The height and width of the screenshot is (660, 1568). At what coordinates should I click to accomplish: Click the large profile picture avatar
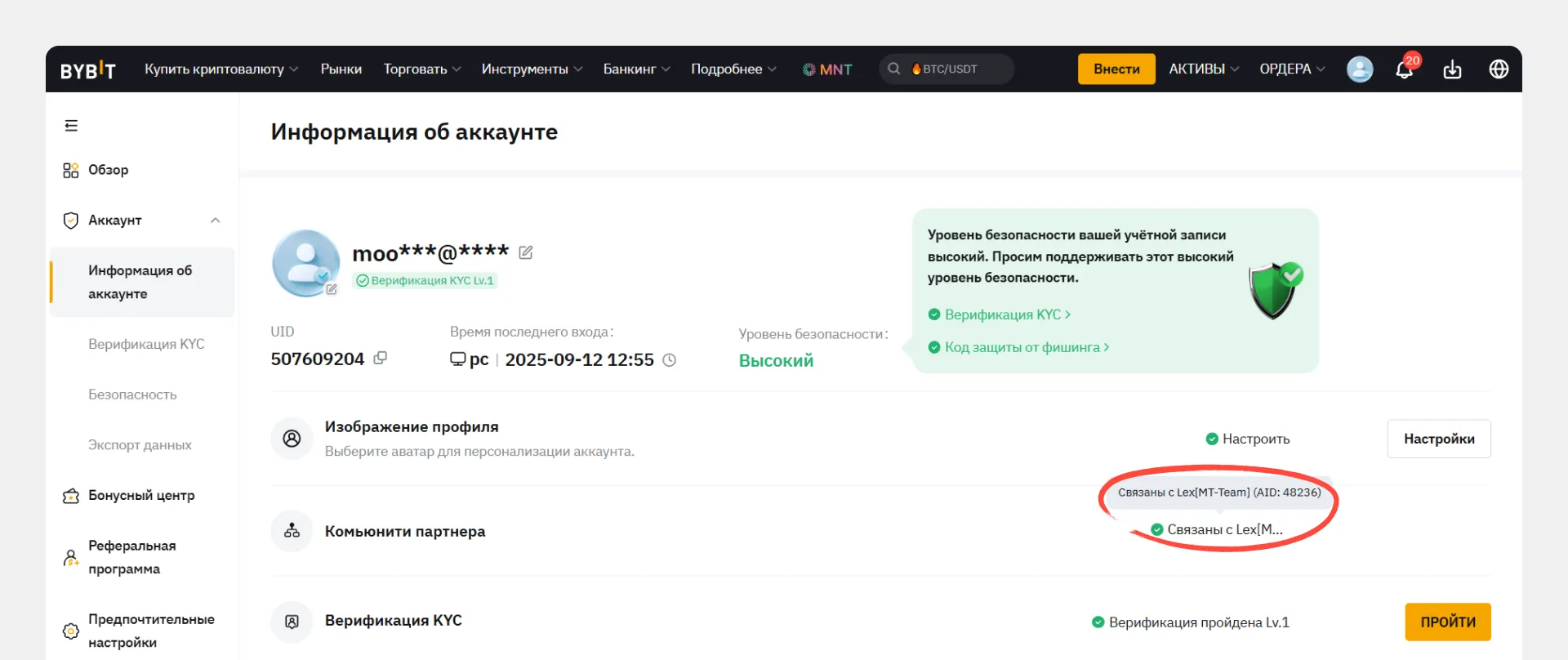pyautogui.click(x=305, y=263)
